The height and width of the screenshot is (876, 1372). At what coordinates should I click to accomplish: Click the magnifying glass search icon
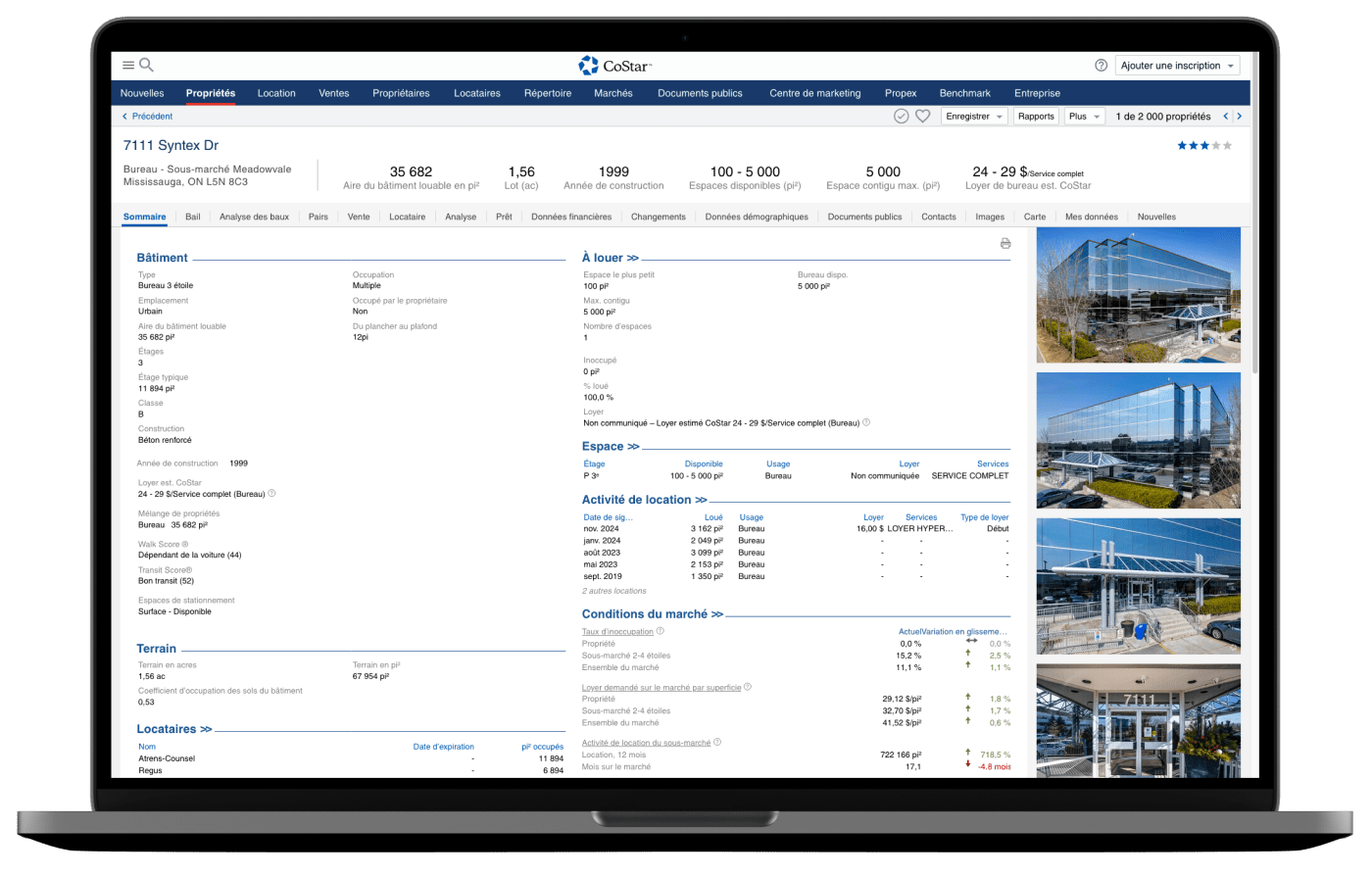tap(147, 66)
